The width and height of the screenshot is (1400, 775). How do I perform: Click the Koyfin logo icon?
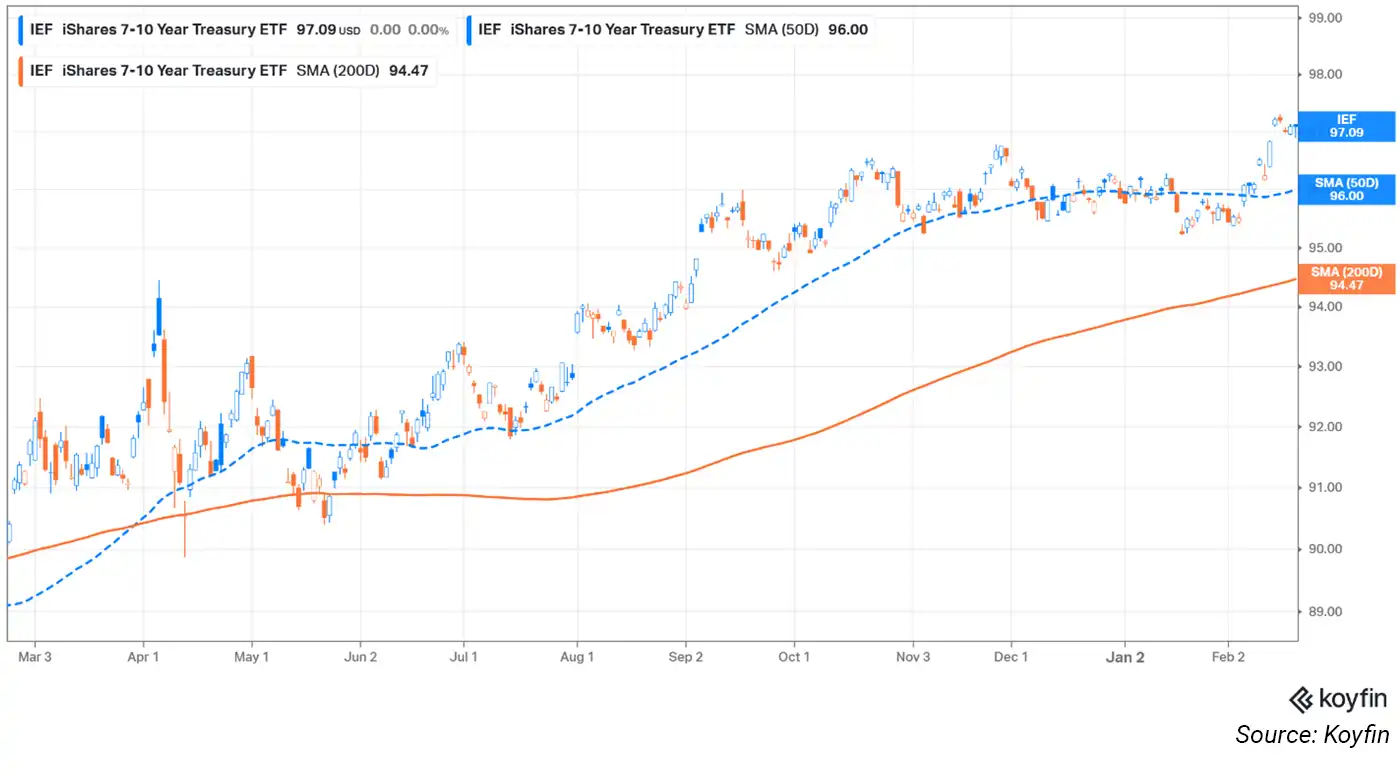click(1301, 699)
